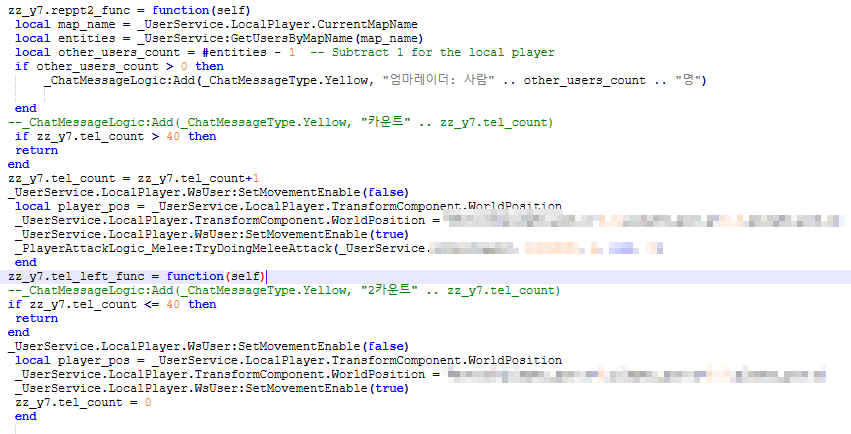Click the first 'return' statement
This screenshot has width=851, height=434.
pyautogui.click(x=36, y=150)
